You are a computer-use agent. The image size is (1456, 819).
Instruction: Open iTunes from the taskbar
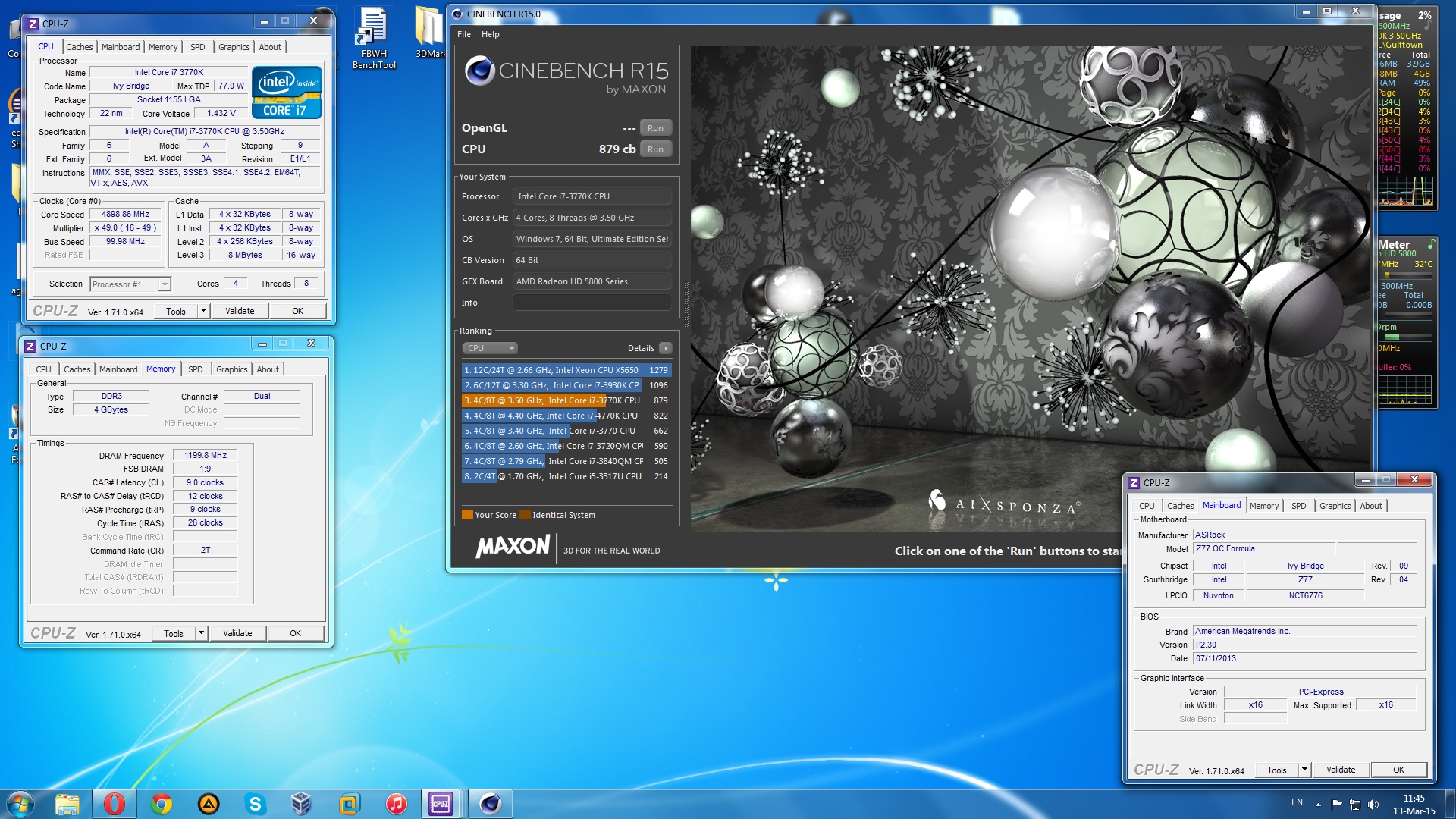click(396, 804)
